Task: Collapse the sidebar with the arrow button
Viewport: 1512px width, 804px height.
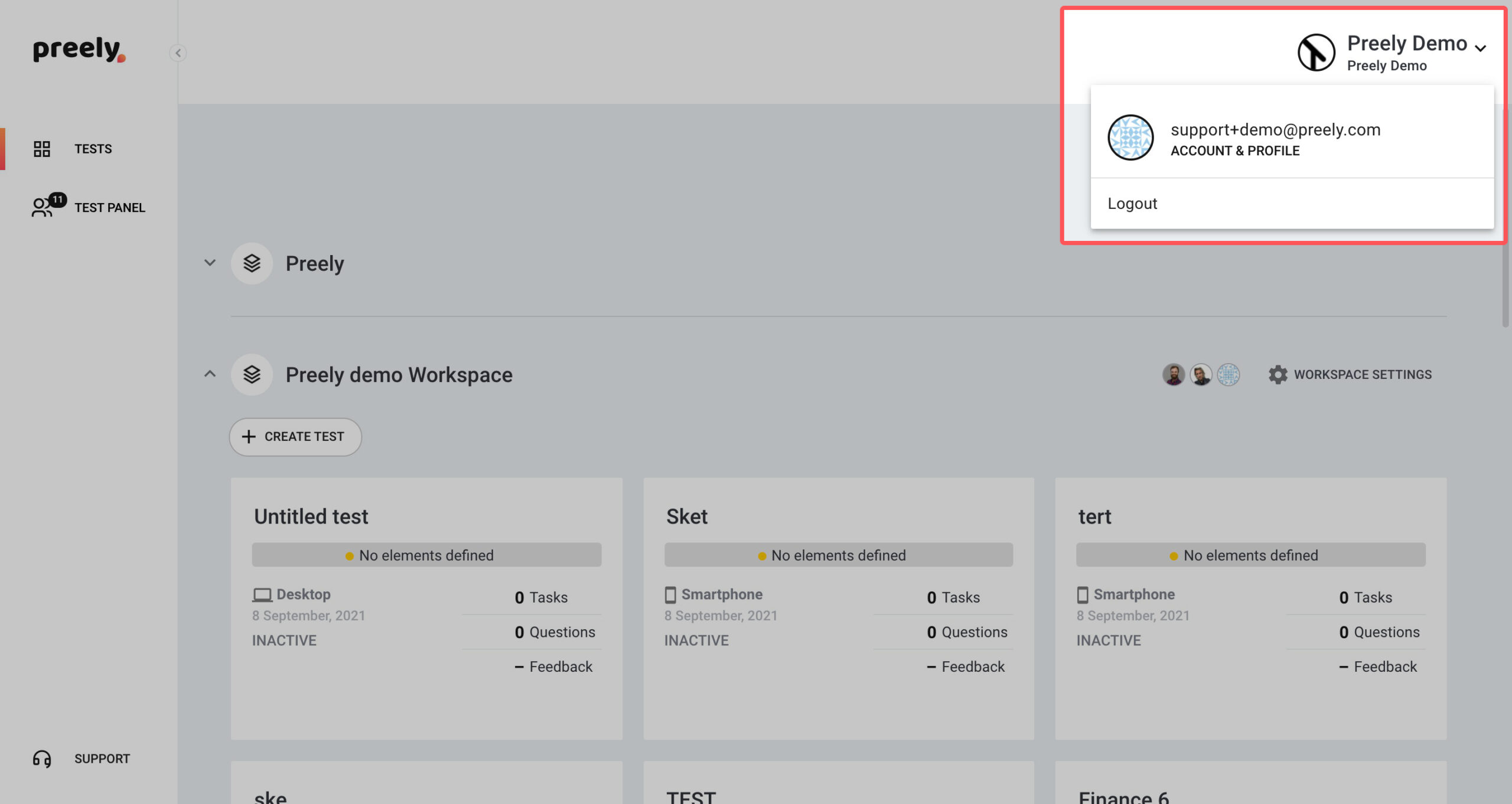Action: [178, 53]
